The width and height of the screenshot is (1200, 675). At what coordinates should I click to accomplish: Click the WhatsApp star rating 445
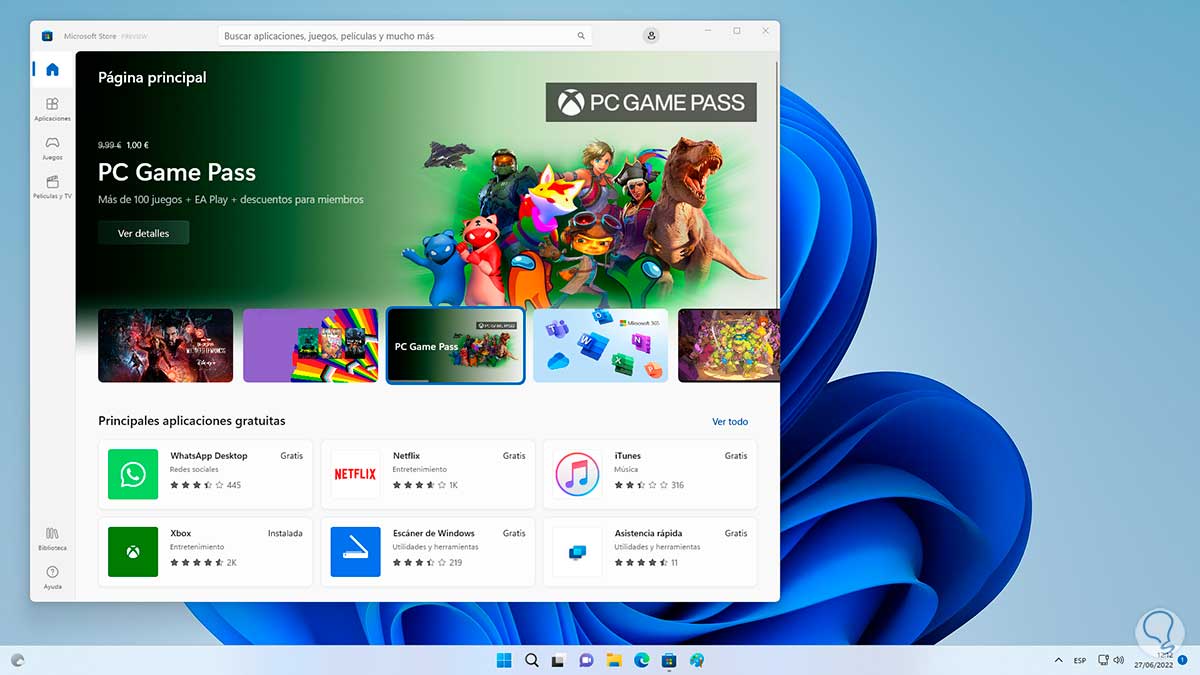pos(205,485)
